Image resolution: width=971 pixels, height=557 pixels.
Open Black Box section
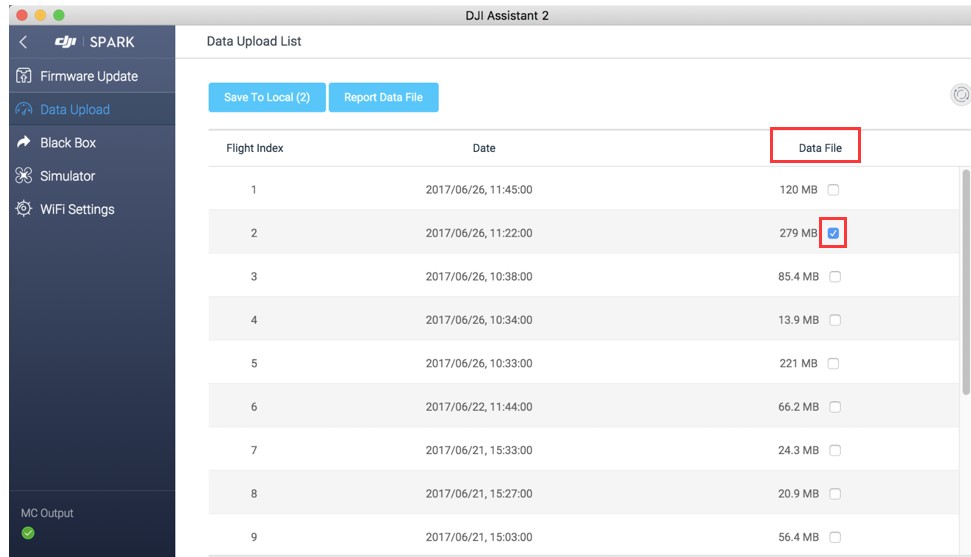[x=92, y=143]
